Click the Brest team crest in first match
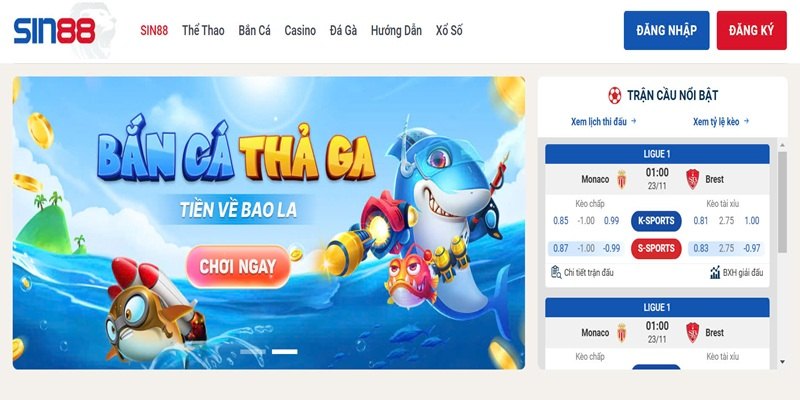 (x=692, y=180)
